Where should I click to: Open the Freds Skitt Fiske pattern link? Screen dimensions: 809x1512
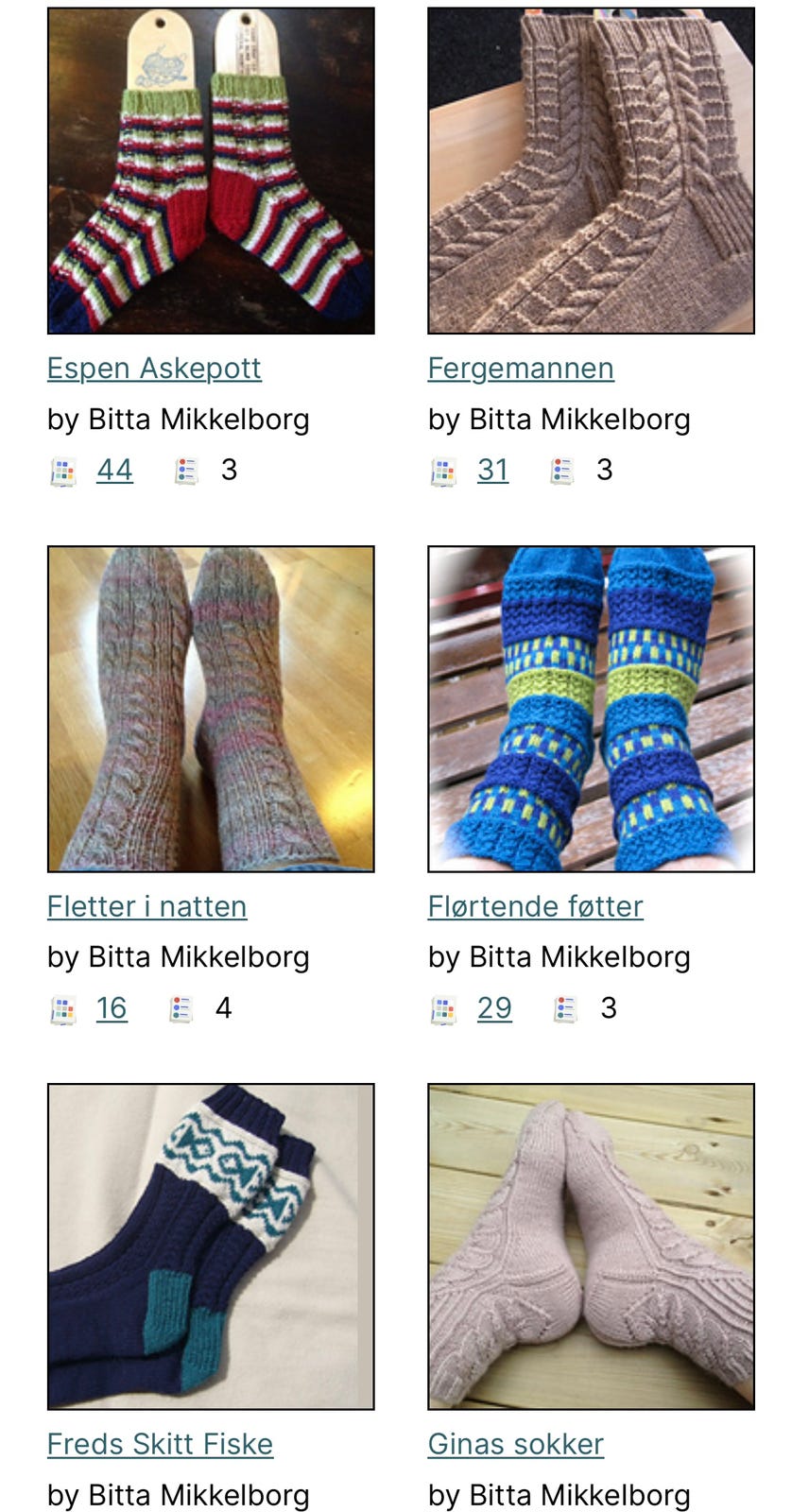[160, 1445]
